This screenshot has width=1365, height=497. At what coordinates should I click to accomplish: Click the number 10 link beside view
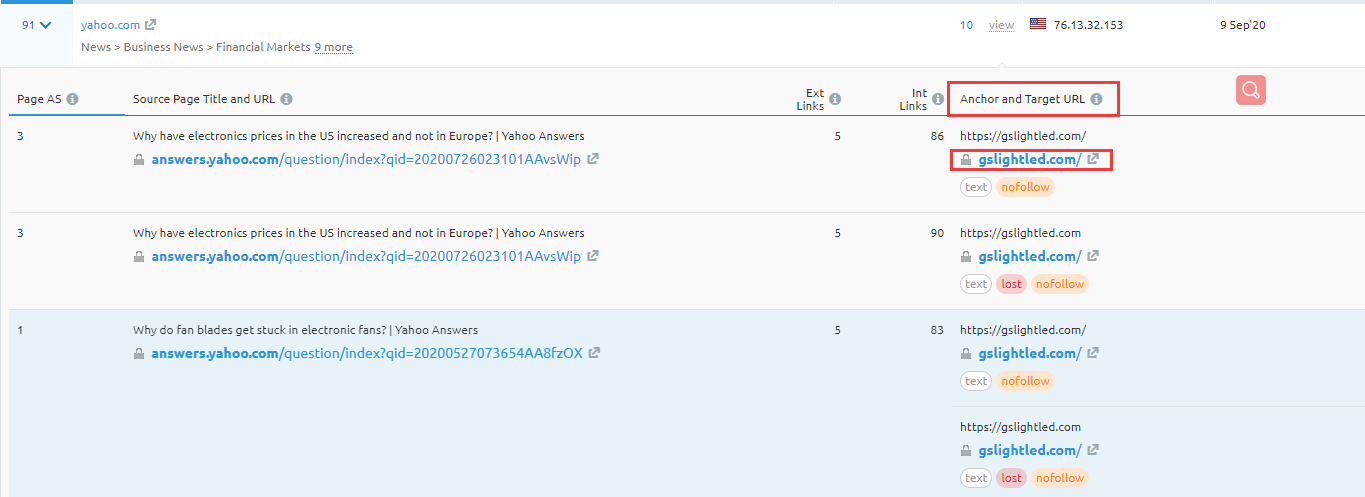click(966, 25)
